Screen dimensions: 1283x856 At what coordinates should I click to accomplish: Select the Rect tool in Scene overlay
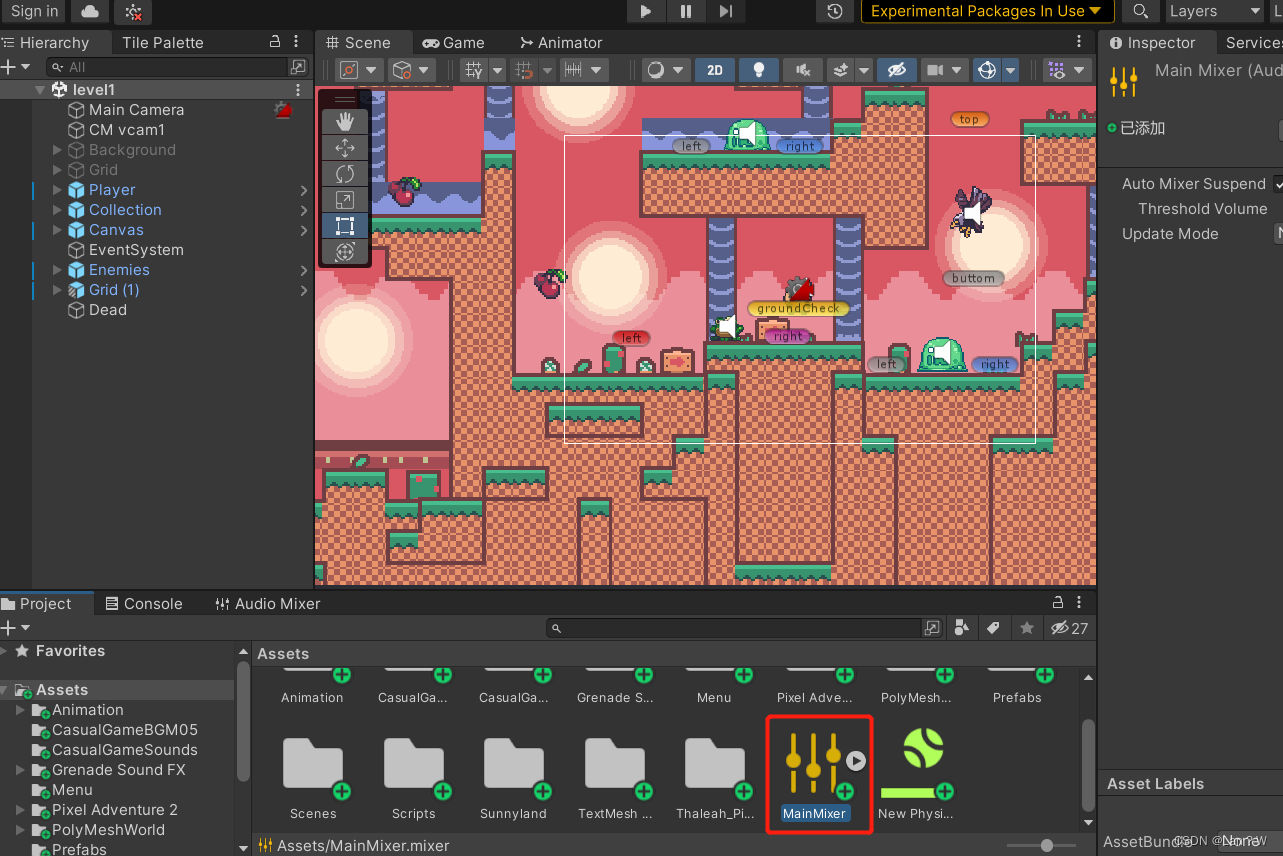pyautogui.click(x=345, y=226)
